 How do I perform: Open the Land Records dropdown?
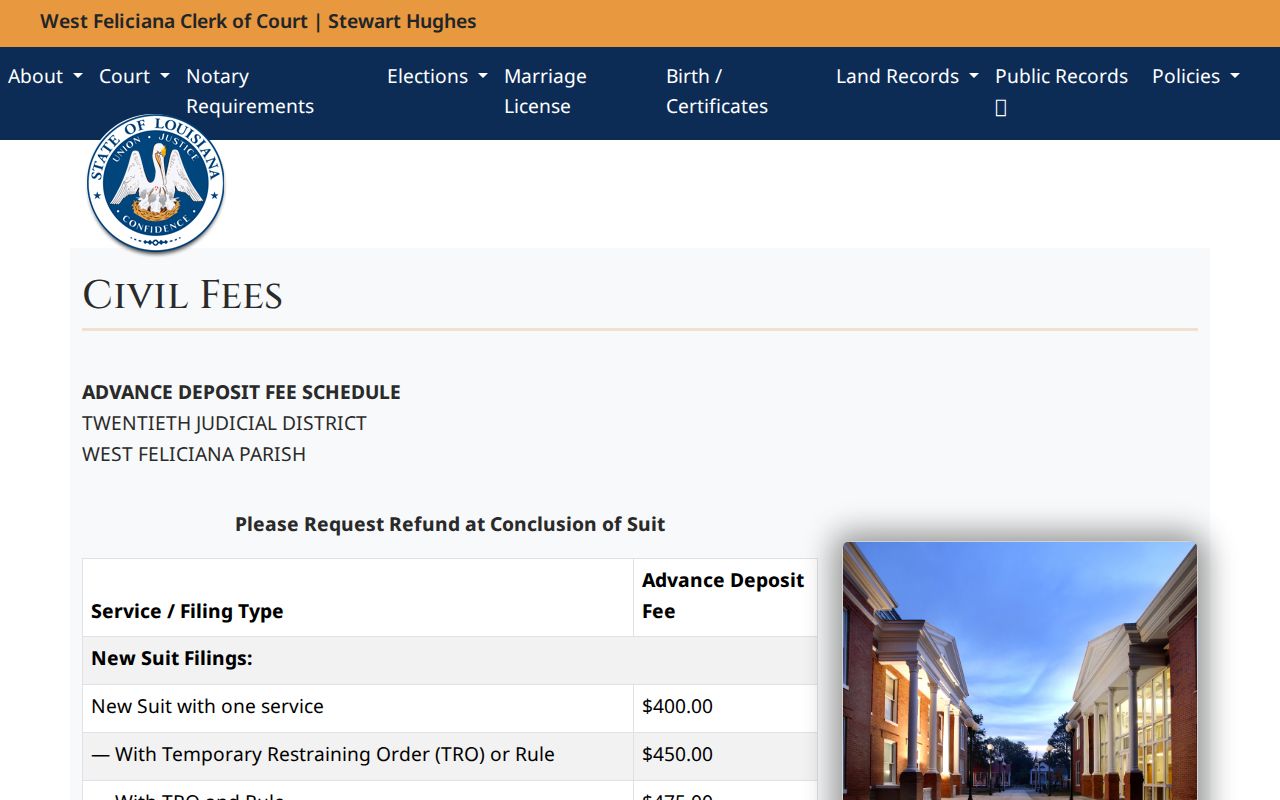(907, 76)
